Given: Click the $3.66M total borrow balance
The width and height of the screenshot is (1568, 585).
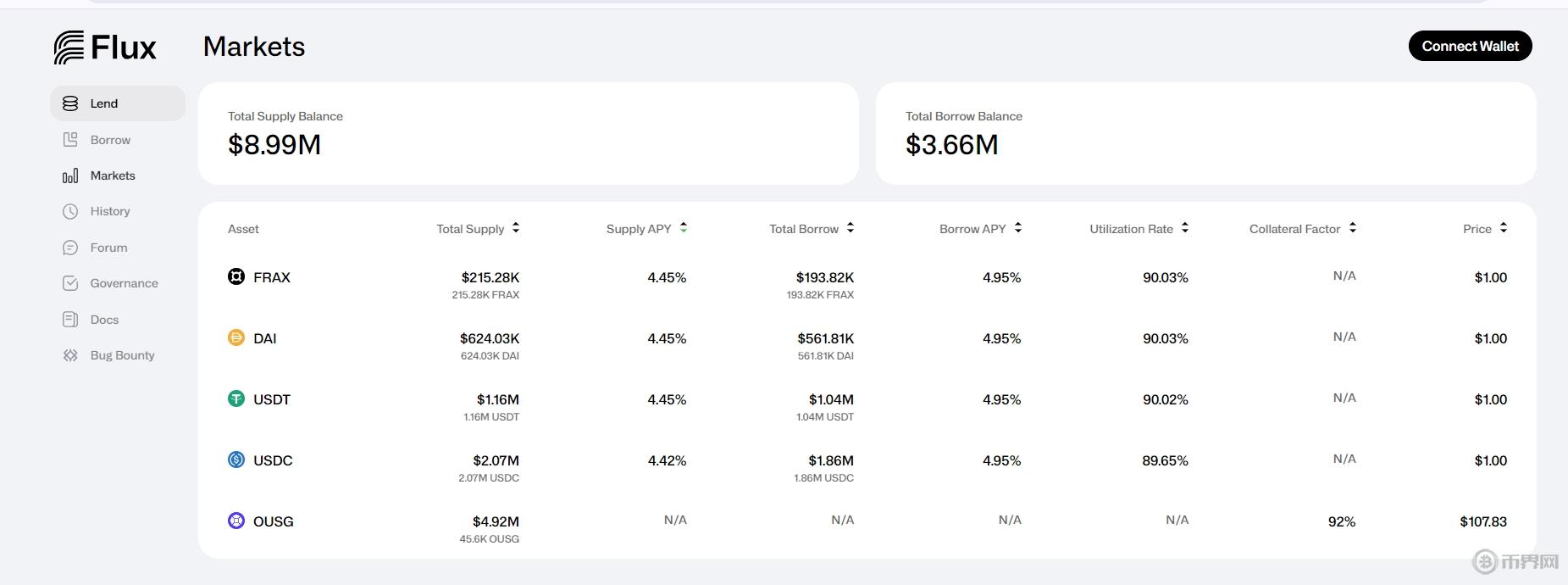Looking at the screenshot, I should tap(952, 145).
